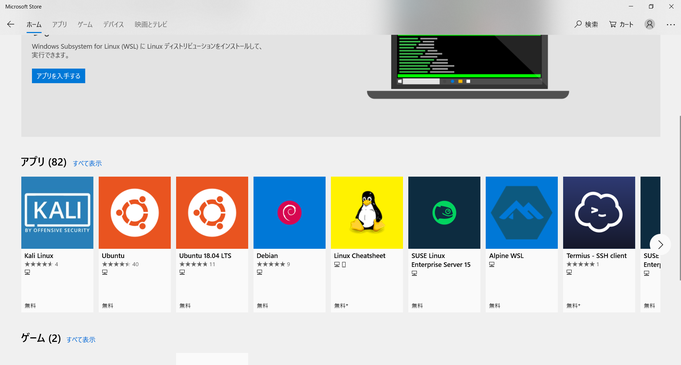681x365 pixels.
Task: Open the Debian swirl logo tile
Action: tap(289, 212)
